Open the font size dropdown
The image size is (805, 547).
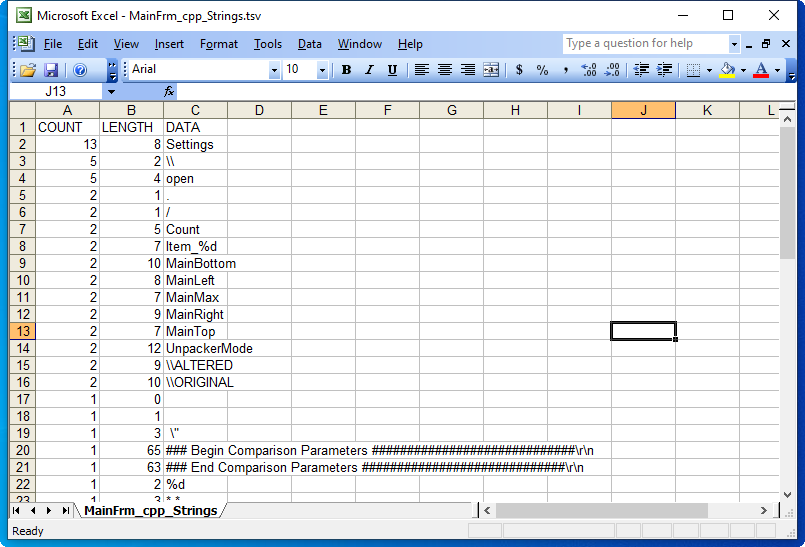click(x=322, y=70)
